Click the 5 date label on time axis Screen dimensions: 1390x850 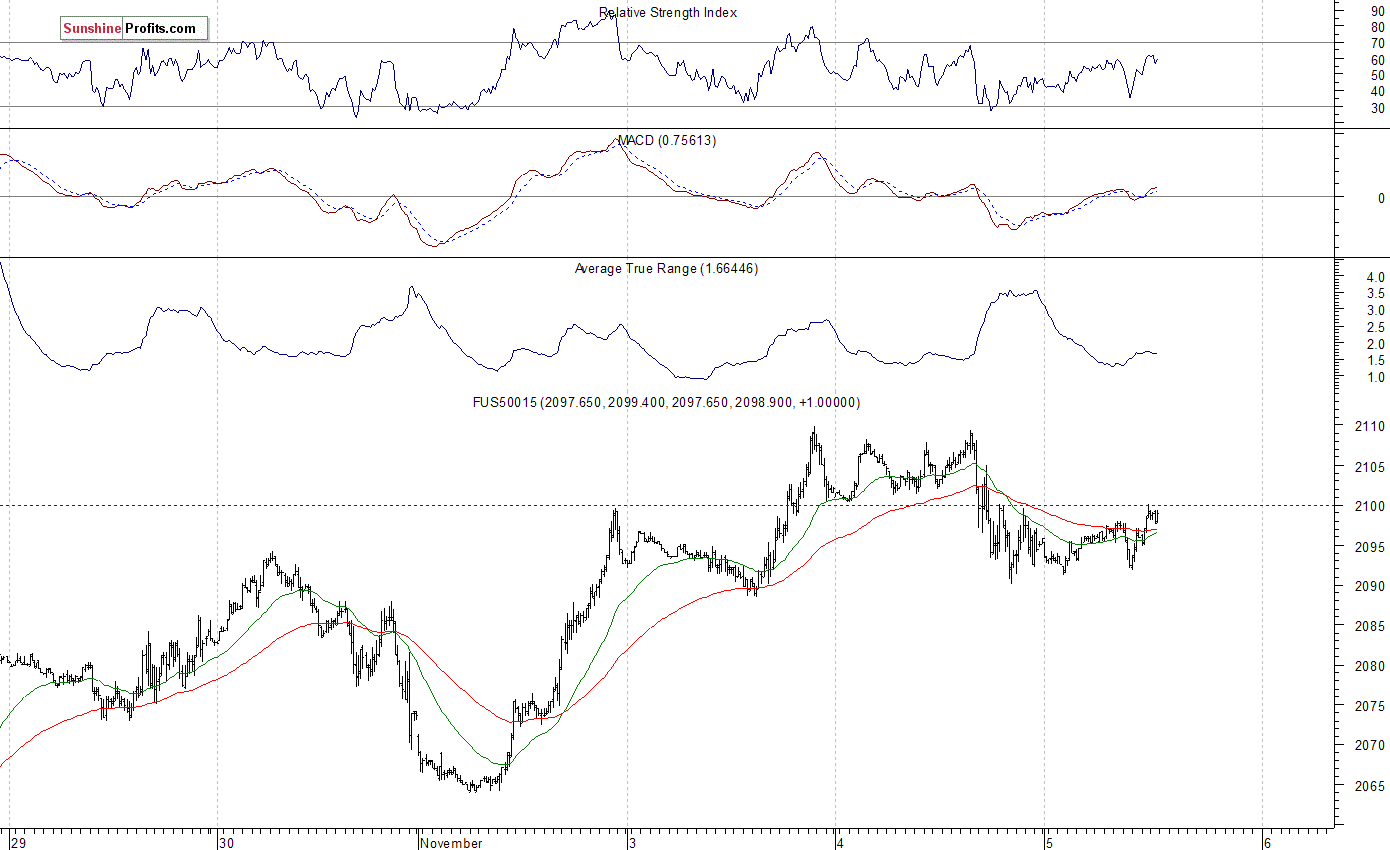pos(1049,842)
